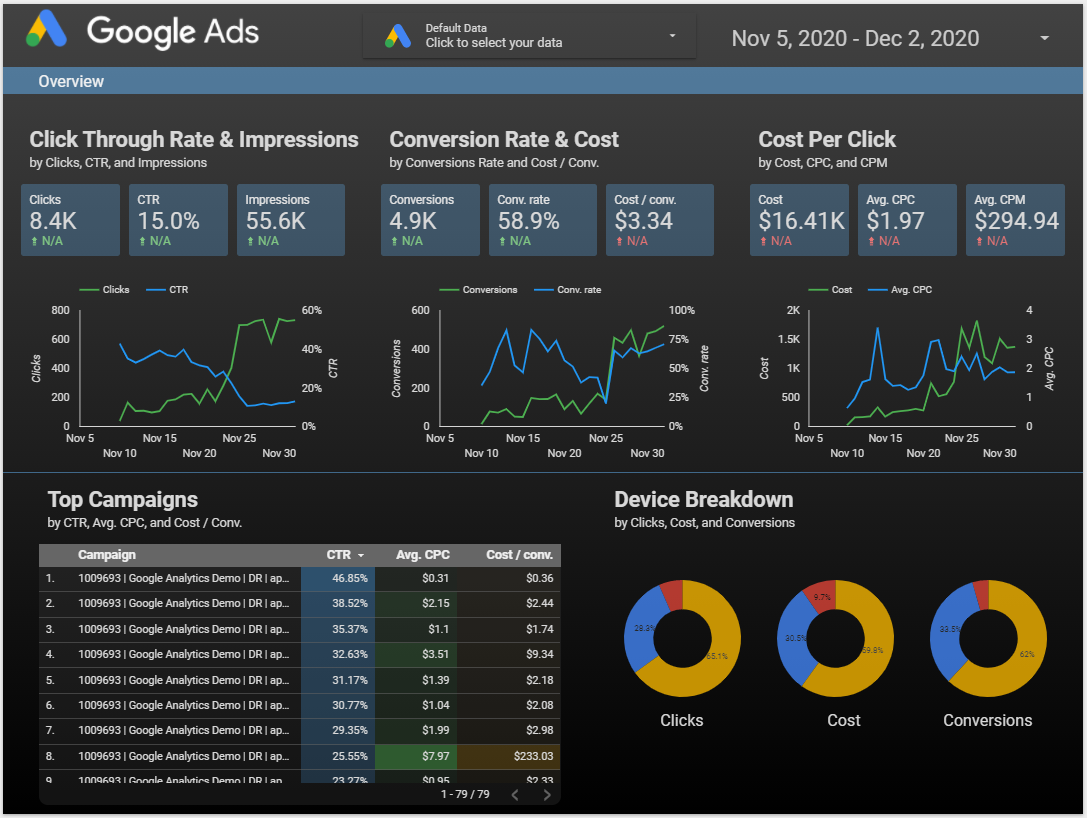1087x818 pixels.
Task: Click the Campaign column header
Action: tap(107, 555)
